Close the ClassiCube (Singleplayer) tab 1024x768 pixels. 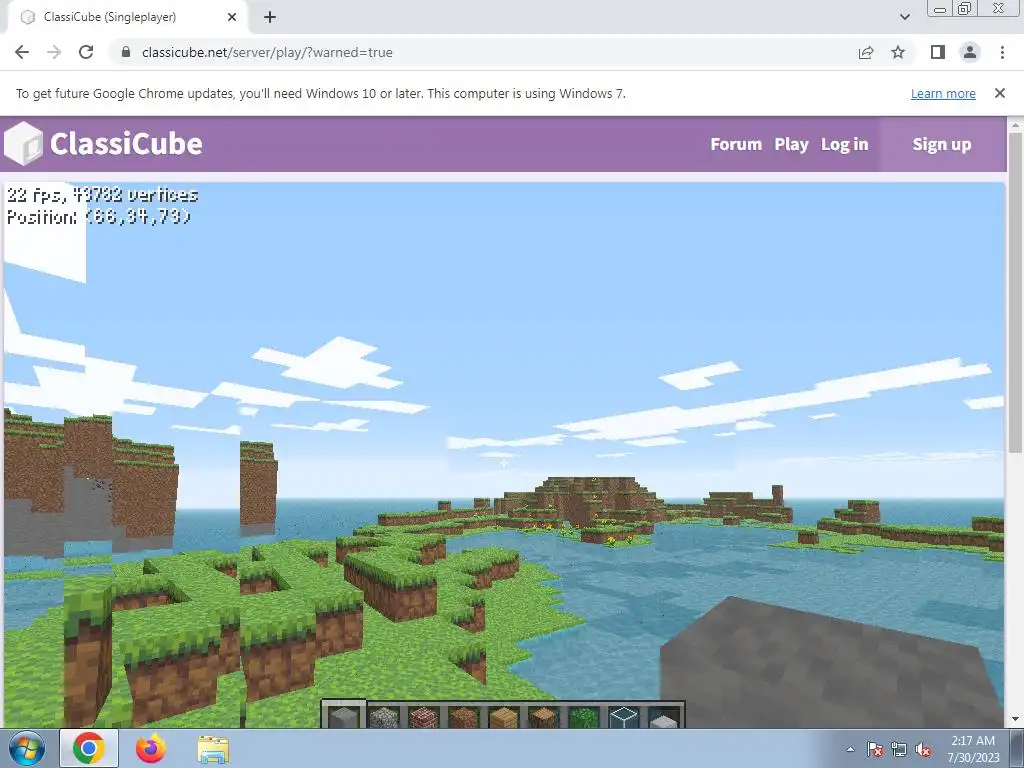click(232, 17)
